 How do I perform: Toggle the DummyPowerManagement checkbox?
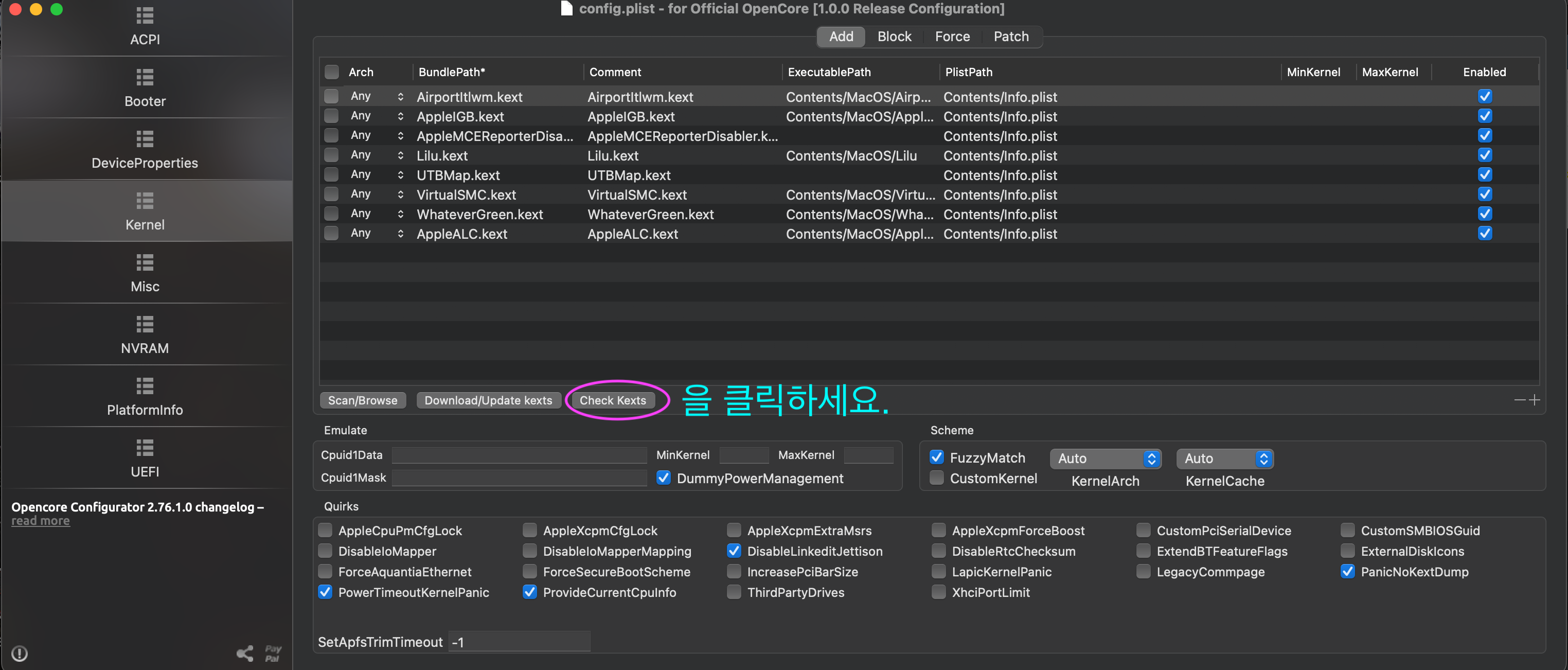(664, 478)
